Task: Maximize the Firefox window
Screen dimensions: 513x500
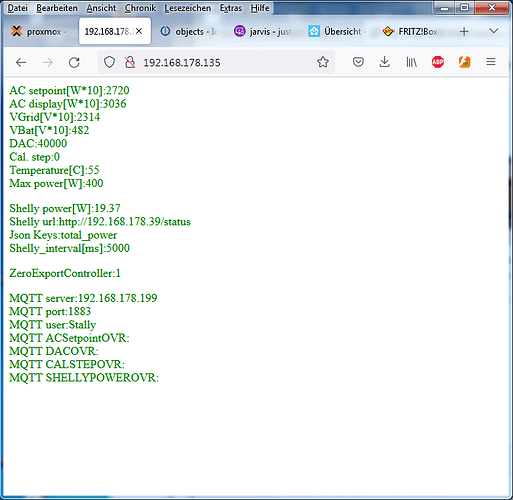Action: click(464, 7)
